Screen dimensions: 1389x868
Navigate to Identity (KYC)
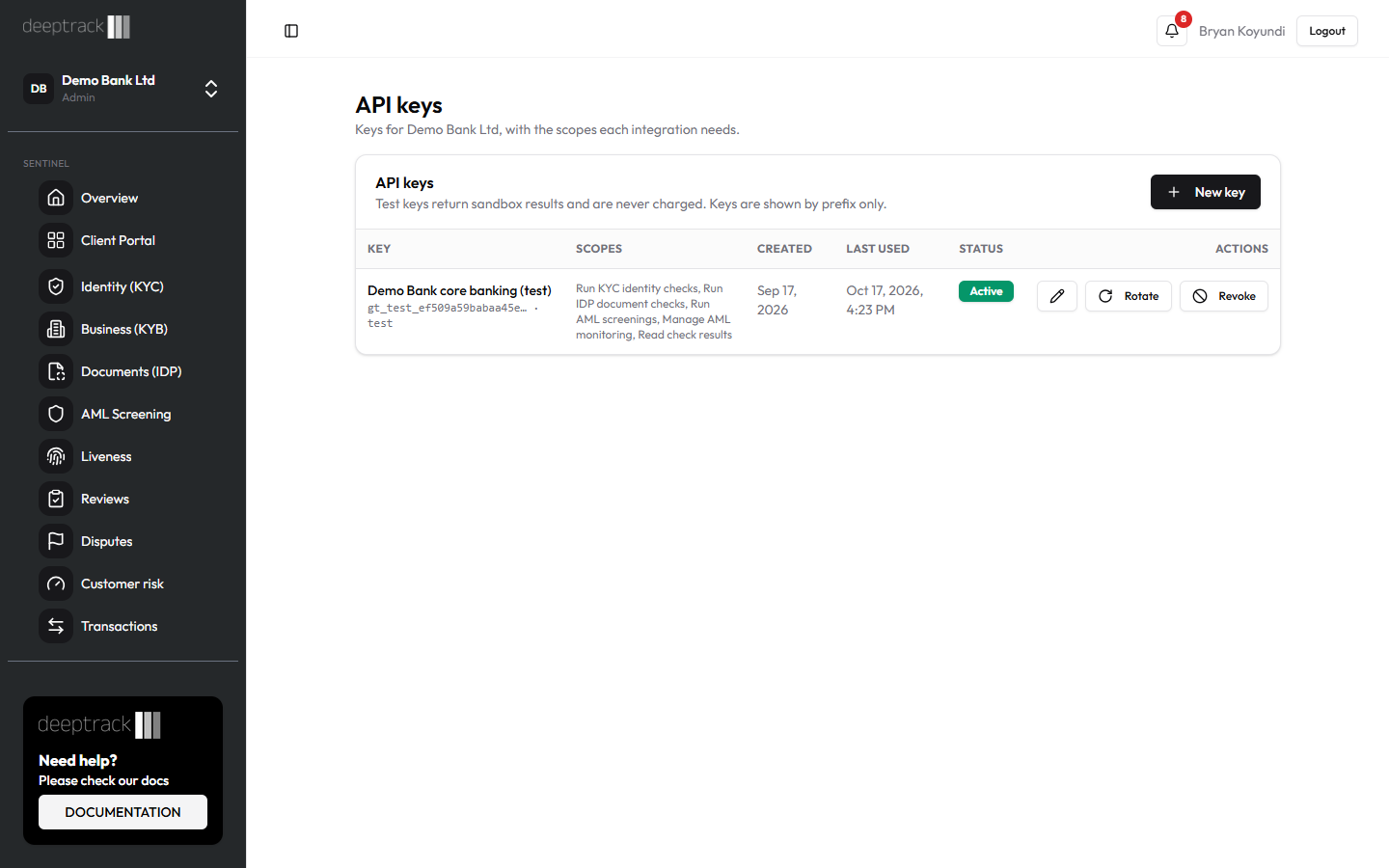coord(123,286)
